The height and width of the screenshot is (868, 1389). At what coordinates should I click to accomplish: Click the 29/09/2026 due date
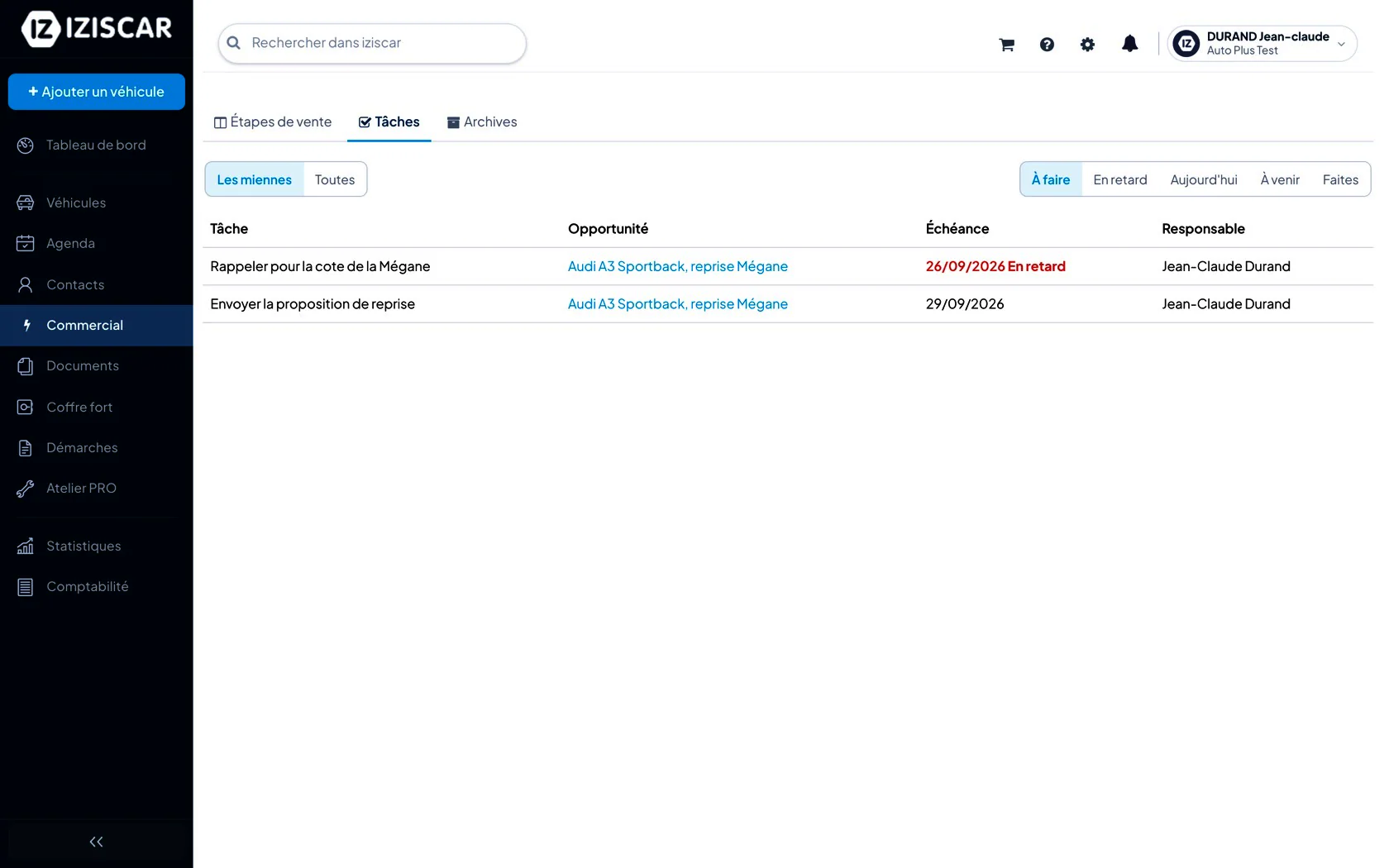point(965,304)
